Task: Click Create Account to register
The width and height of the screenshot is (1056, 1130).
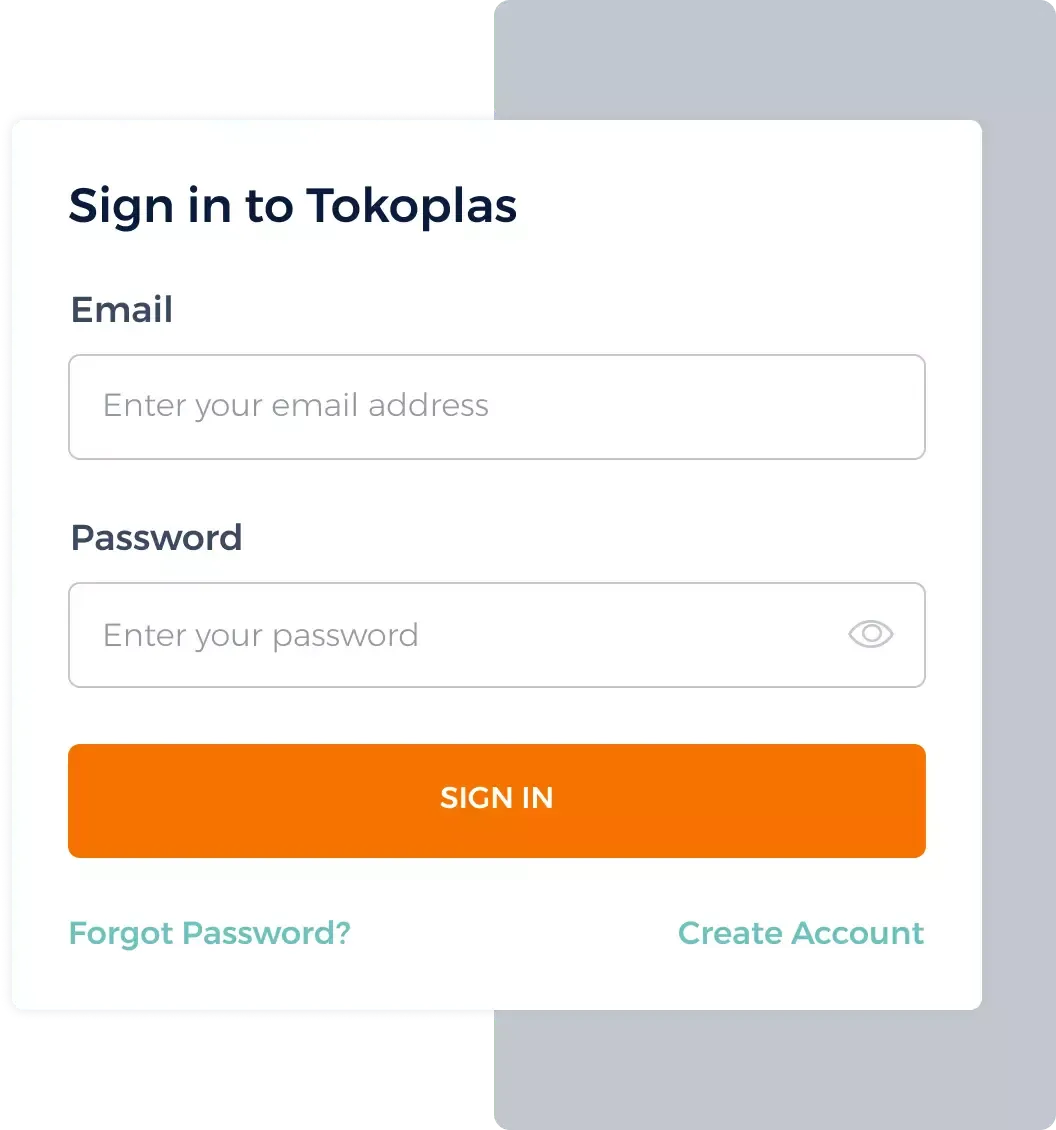Action: 800,932
